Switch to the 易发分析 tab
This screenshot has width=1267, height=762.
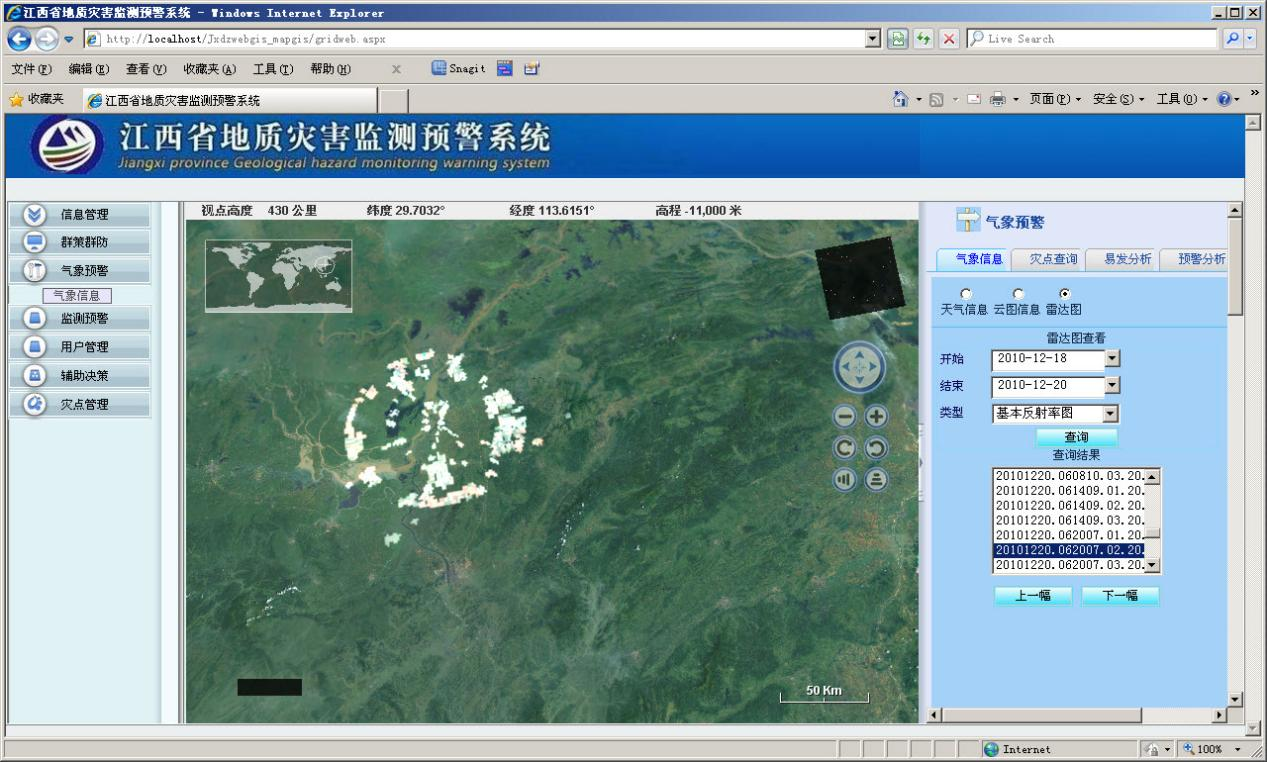click(x=1127, y=259)
